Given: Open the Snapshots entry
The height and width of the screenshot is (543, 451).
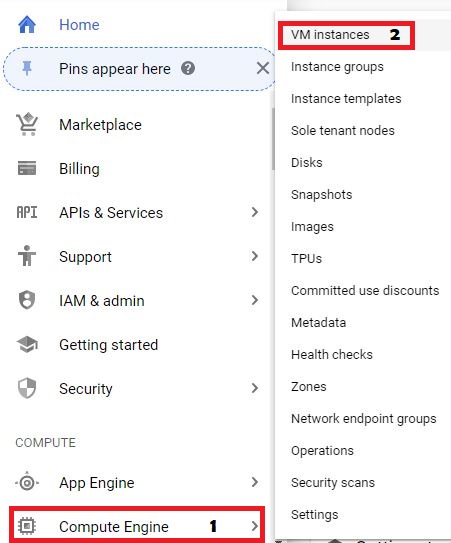Looking at the screenshot, I should coord(321,195).
